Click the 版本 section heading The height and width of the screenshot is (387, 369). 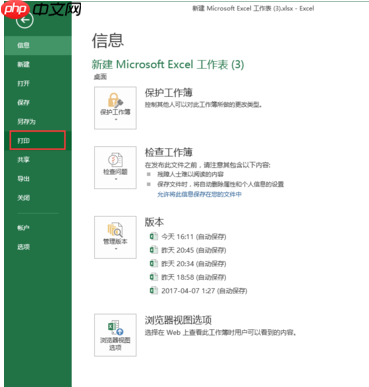tap(154, 222)
